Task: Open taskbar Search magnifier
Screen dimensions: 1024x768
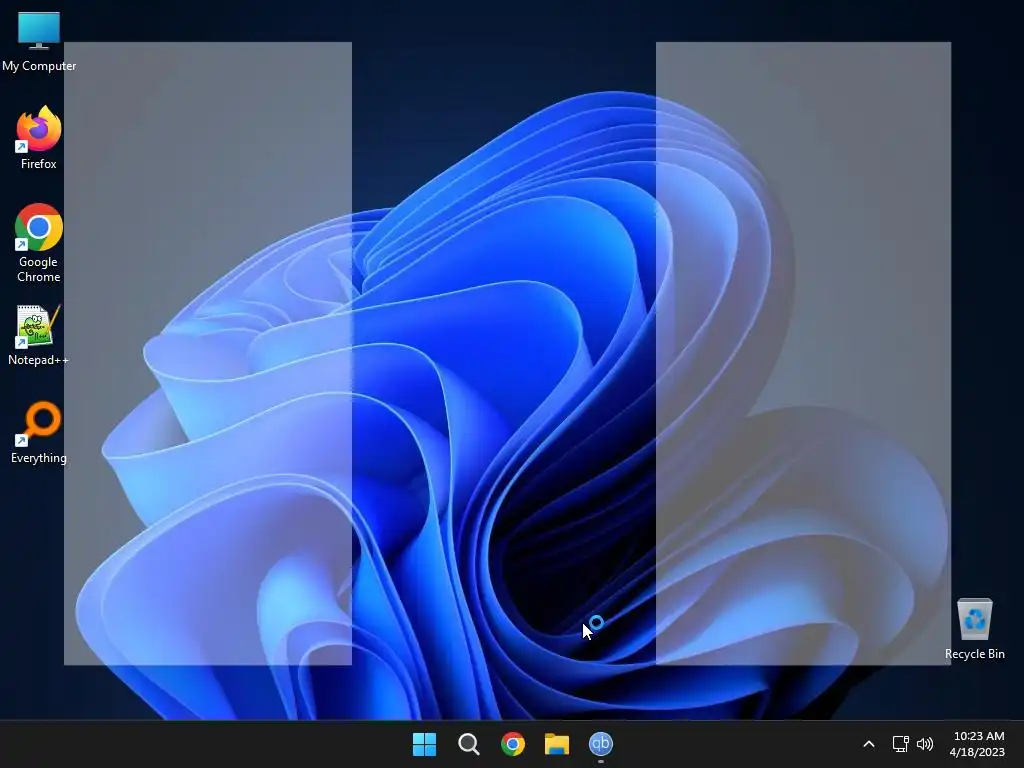Action: (468, 744)
